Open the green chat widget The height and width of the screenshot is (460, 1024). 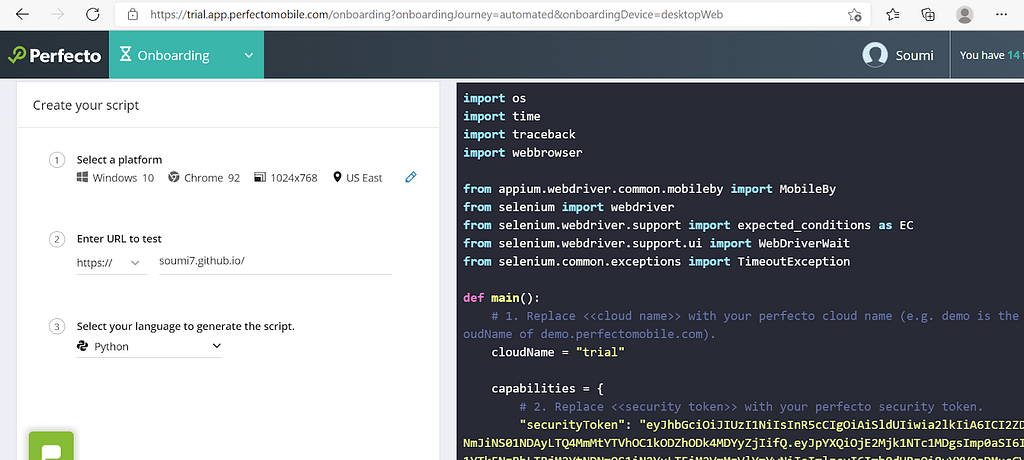coord(52,446)
